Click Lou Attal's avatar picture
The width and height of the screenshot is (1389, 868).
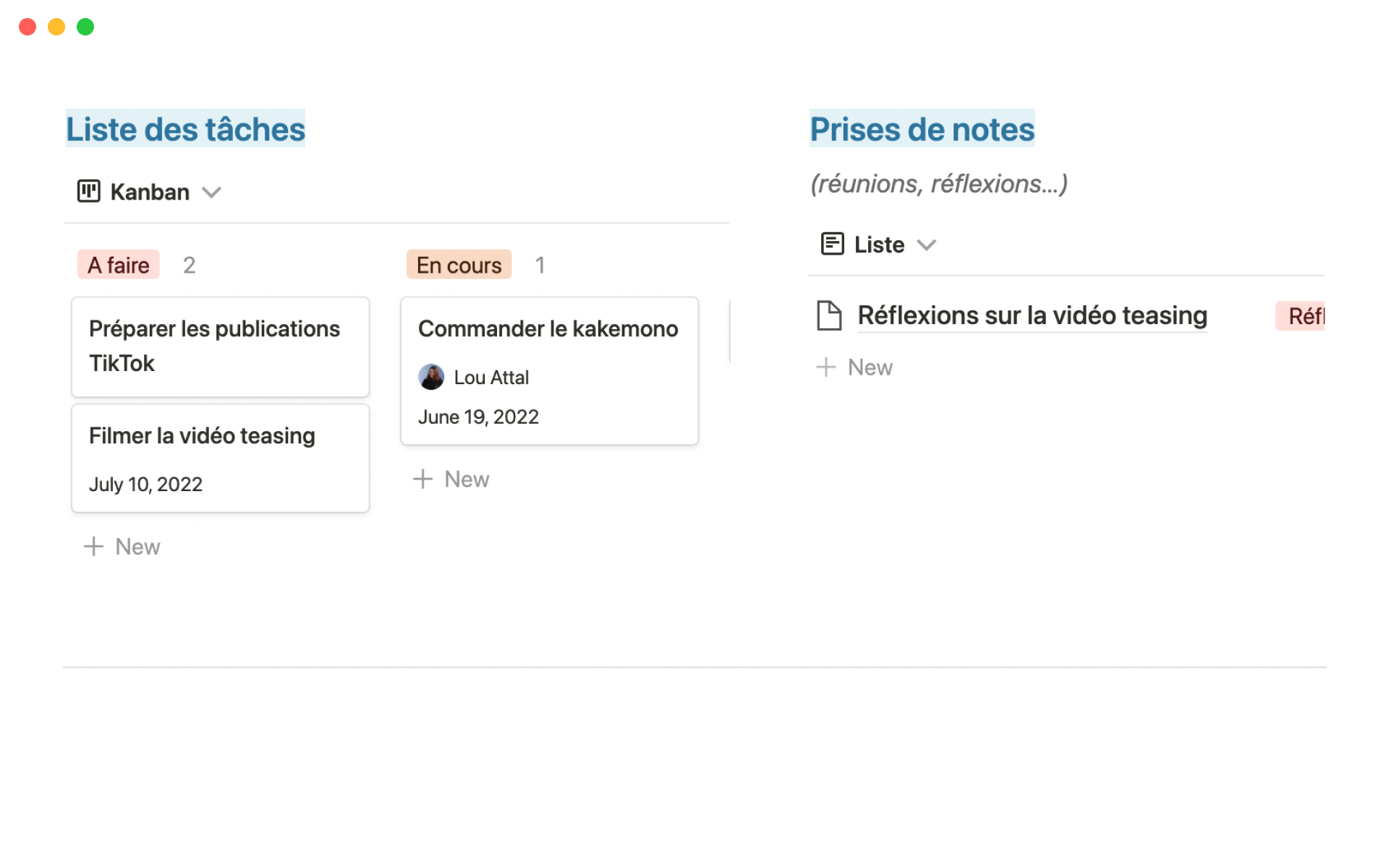coord(431,377)
